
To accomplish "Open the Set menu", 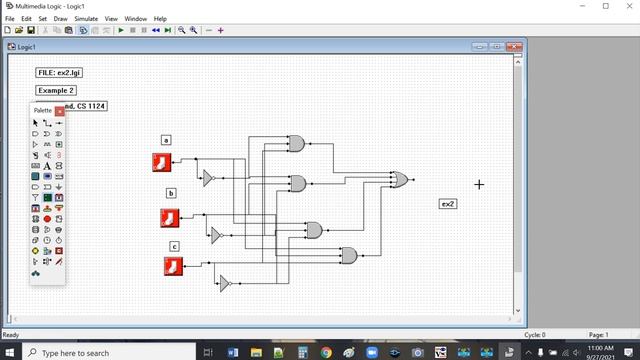I will click(42, 19).
